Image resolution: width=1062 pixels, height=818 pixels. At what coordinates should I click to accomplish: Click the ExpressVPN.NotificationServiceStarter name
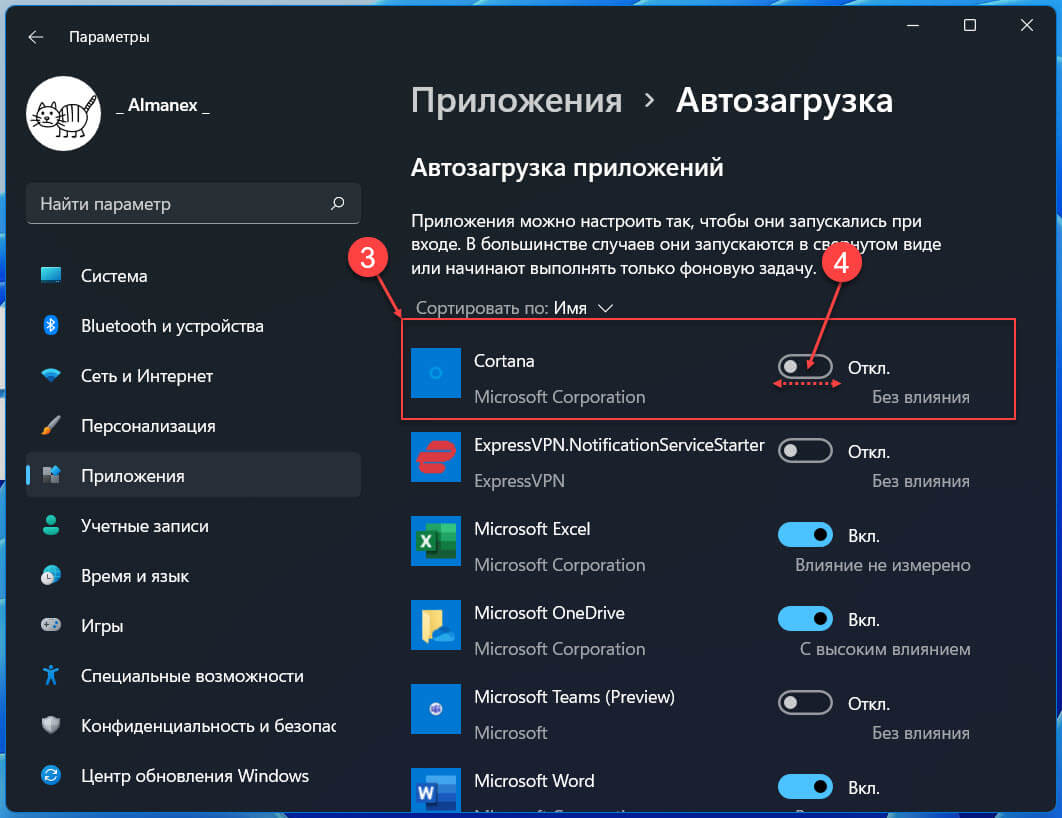pos(619,445)
